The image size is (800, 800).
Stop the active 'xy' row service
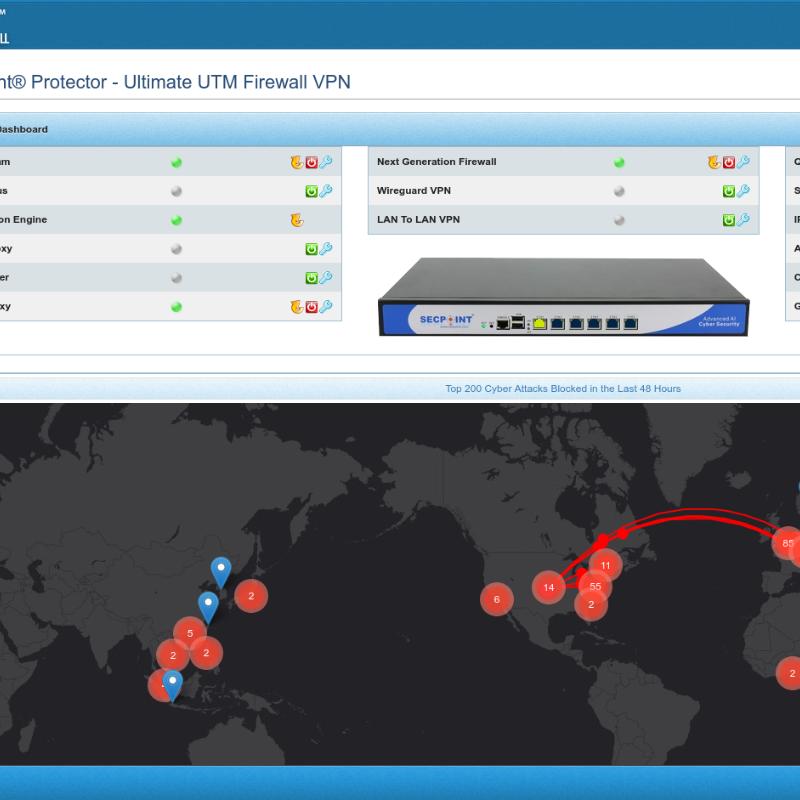311,307
